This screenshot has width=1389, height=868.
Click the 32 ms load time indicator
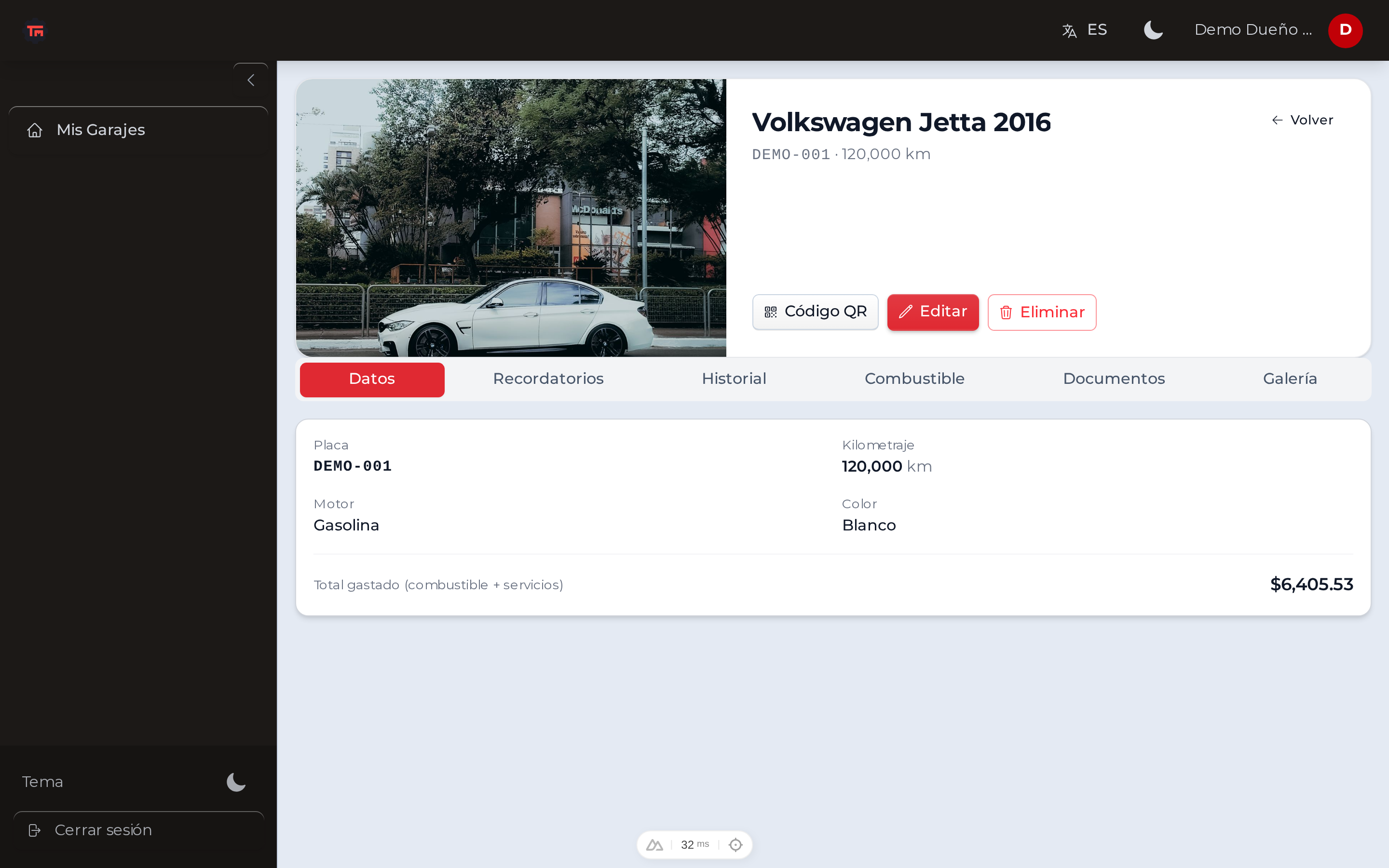(x=694, y=844)
